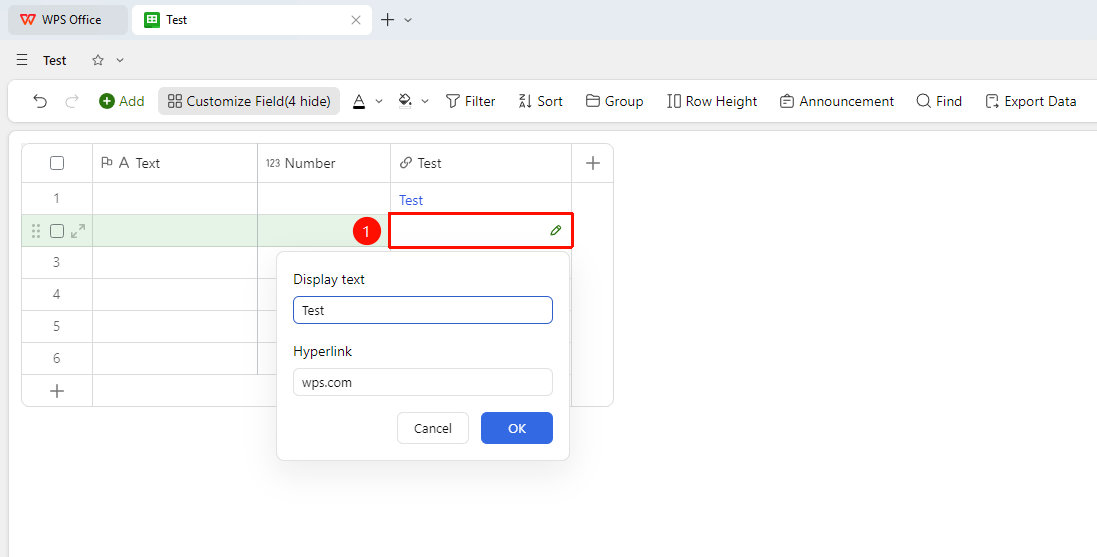This screenshot has width=1097, height=557.
Task: Star the Test document as favorite
Action: [98, 60]
